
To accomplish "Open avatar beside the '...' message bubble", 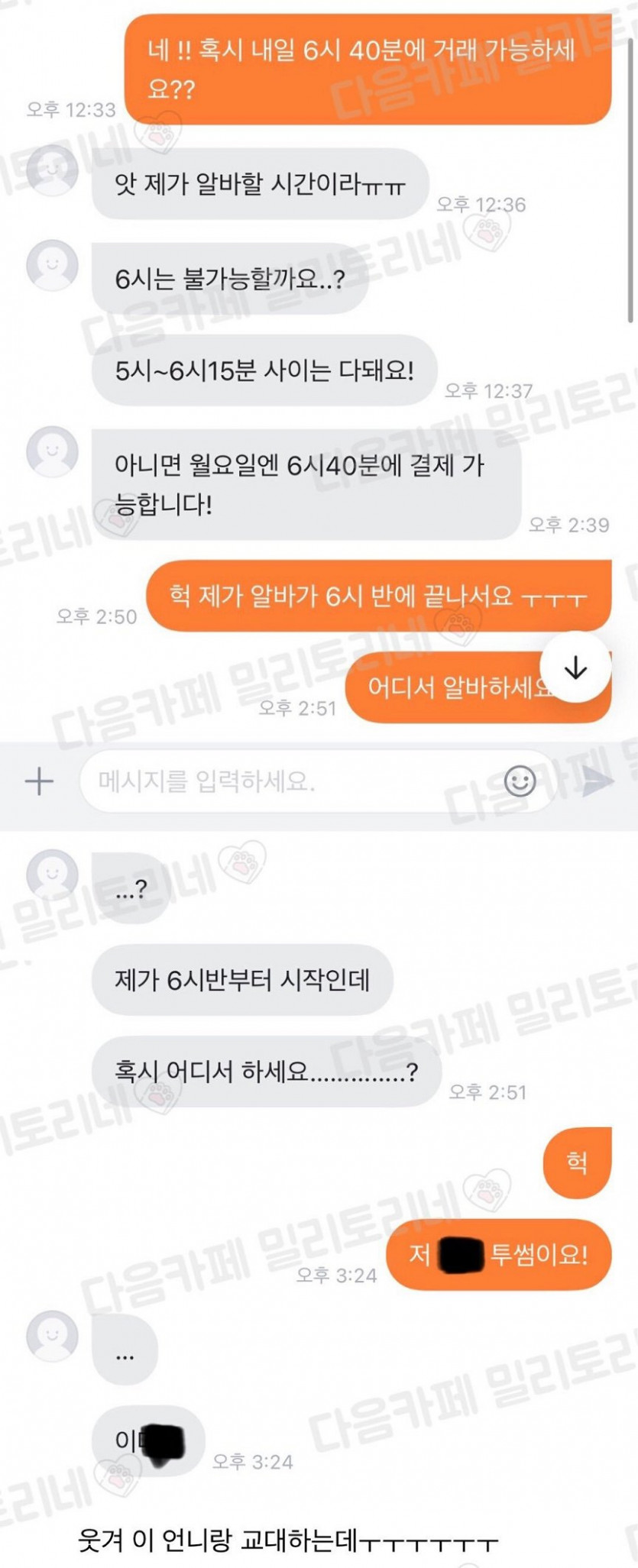I will (52, 1337).
